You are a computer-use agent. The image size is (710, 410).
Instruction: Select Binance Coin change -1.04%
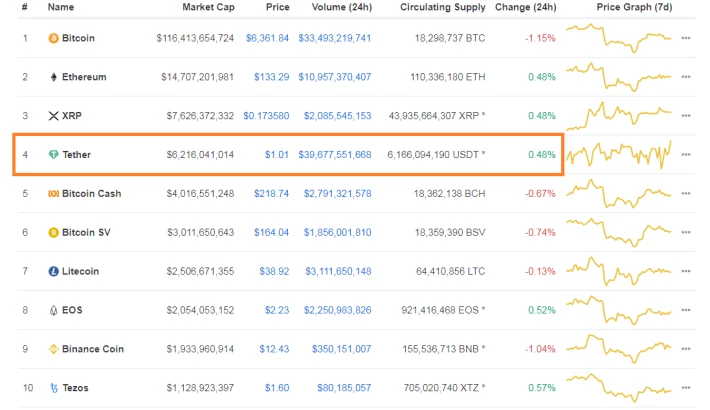(540, 349)
